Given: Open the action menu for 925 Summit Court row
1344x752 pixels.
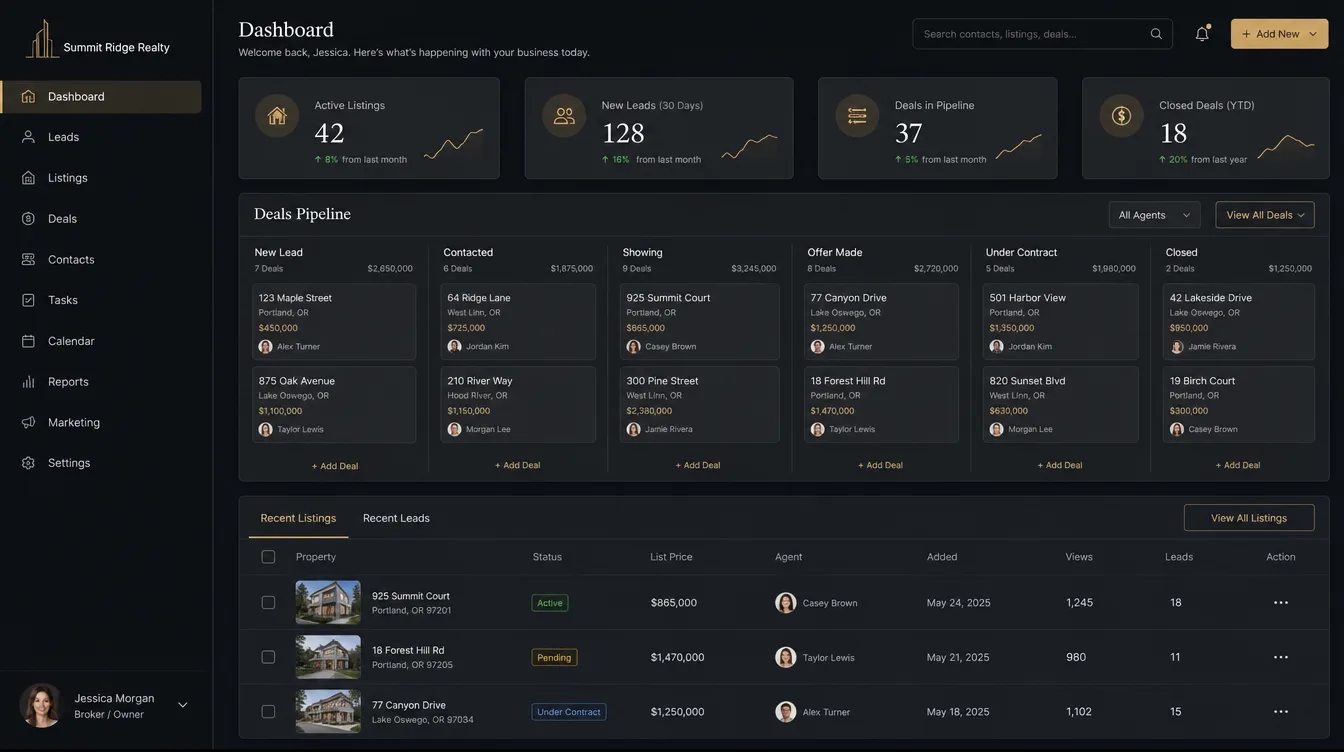Looking at the screenshot, I should coord(1280,603).
